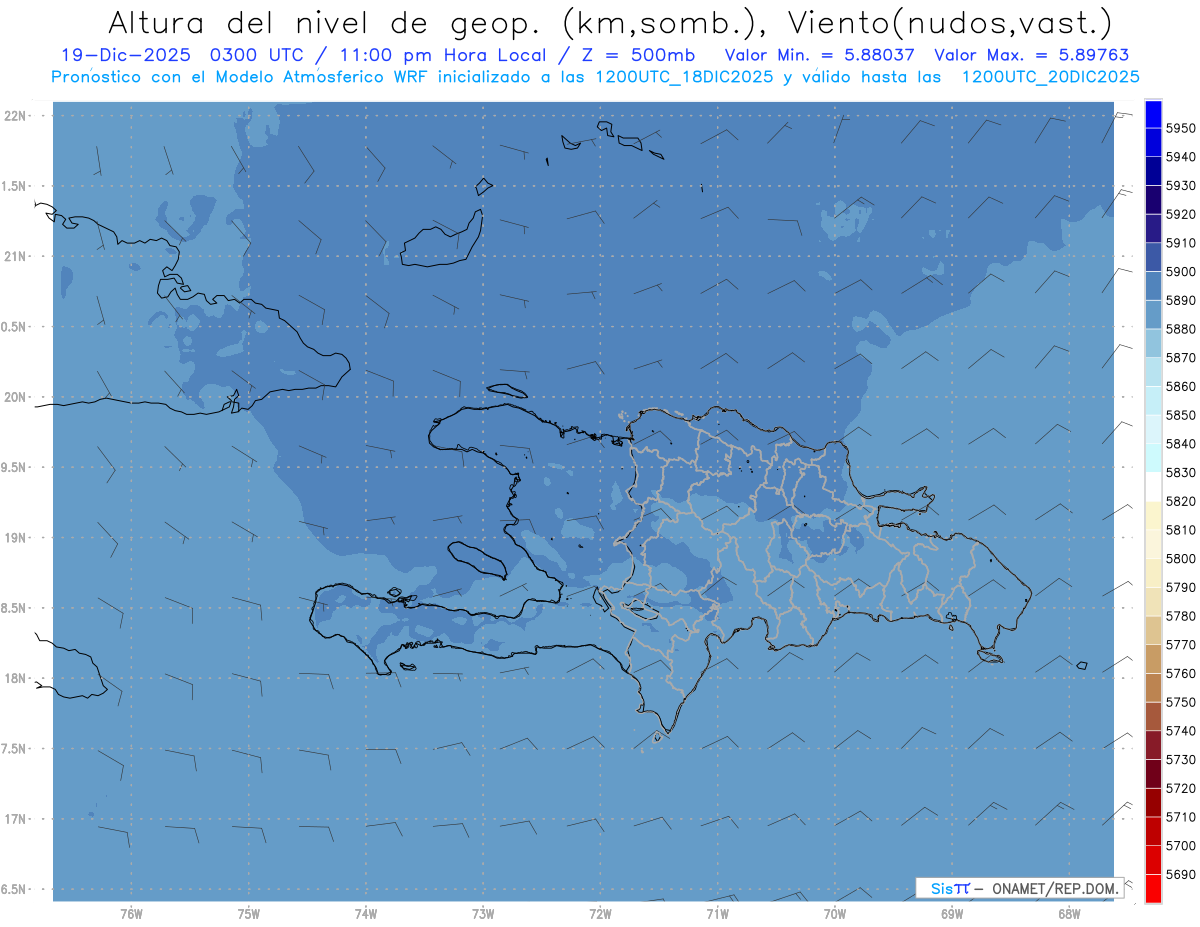Click the 21N latitude axis label
Viewport: 1200px width, 927px height.
coord(15,257)
